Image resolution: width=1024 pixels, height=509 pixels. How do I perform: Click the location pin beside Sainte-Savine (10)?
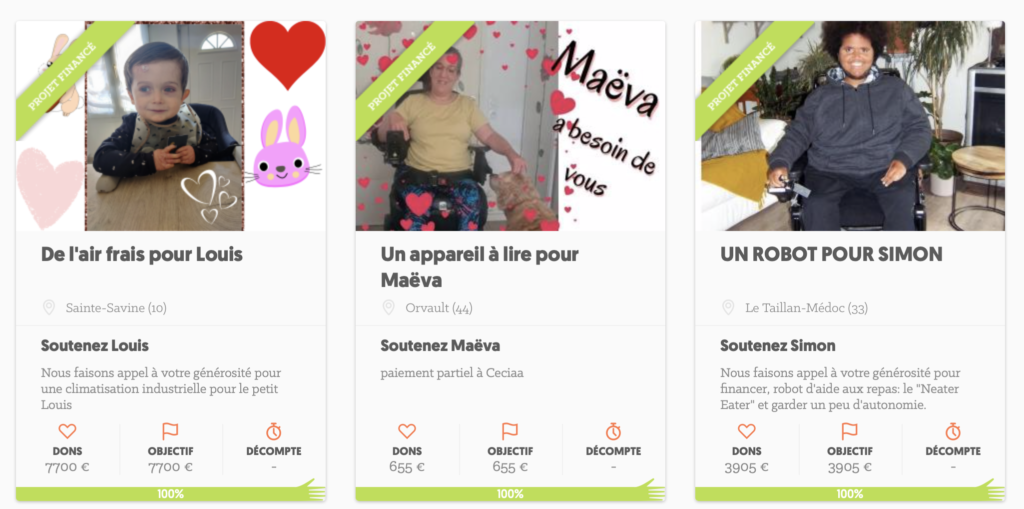click(49, 307)
